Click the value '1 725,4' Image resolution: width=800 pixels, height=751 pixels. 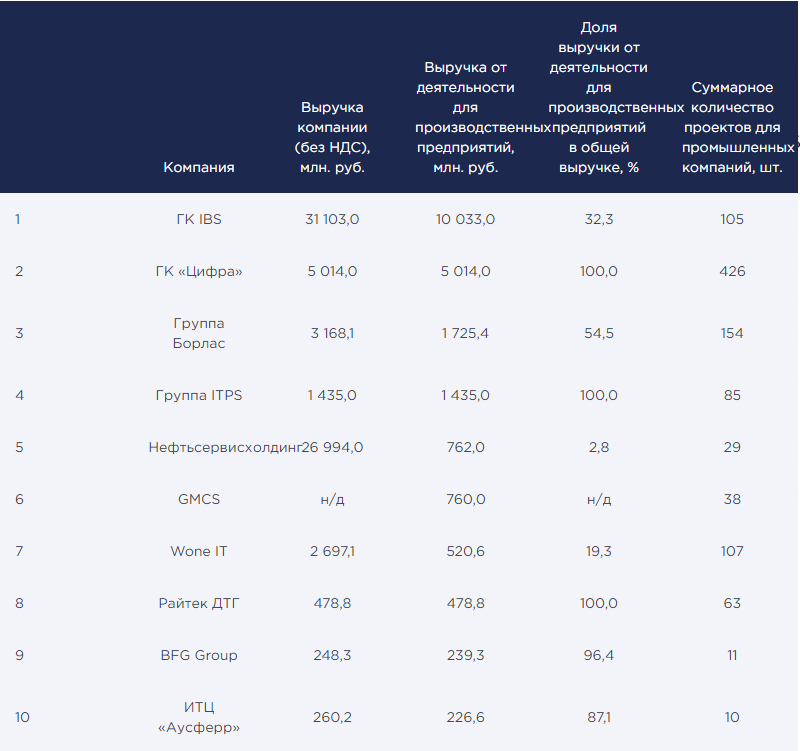[465, 334]
